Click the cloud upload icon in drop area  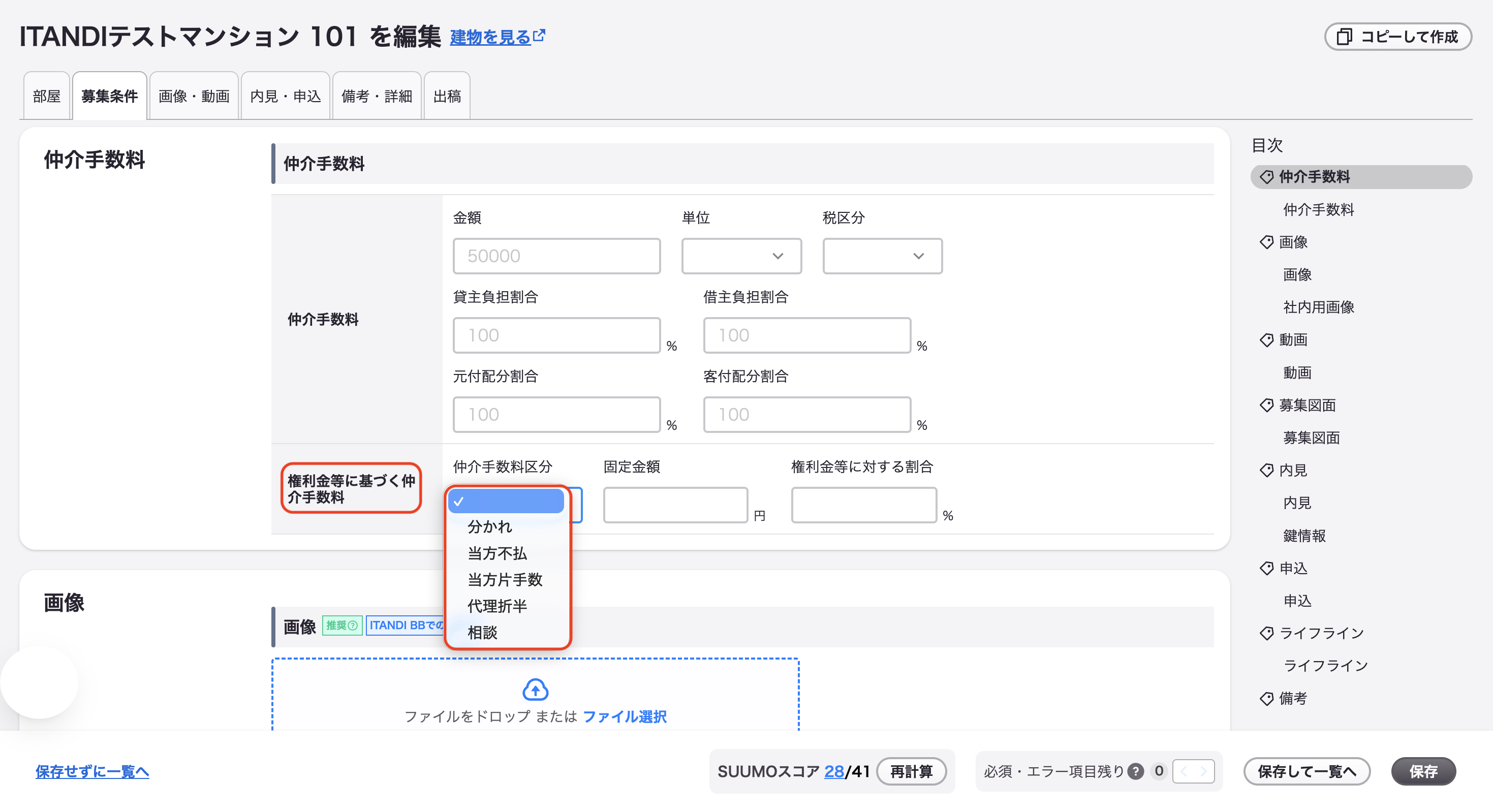tap(535, 690)
